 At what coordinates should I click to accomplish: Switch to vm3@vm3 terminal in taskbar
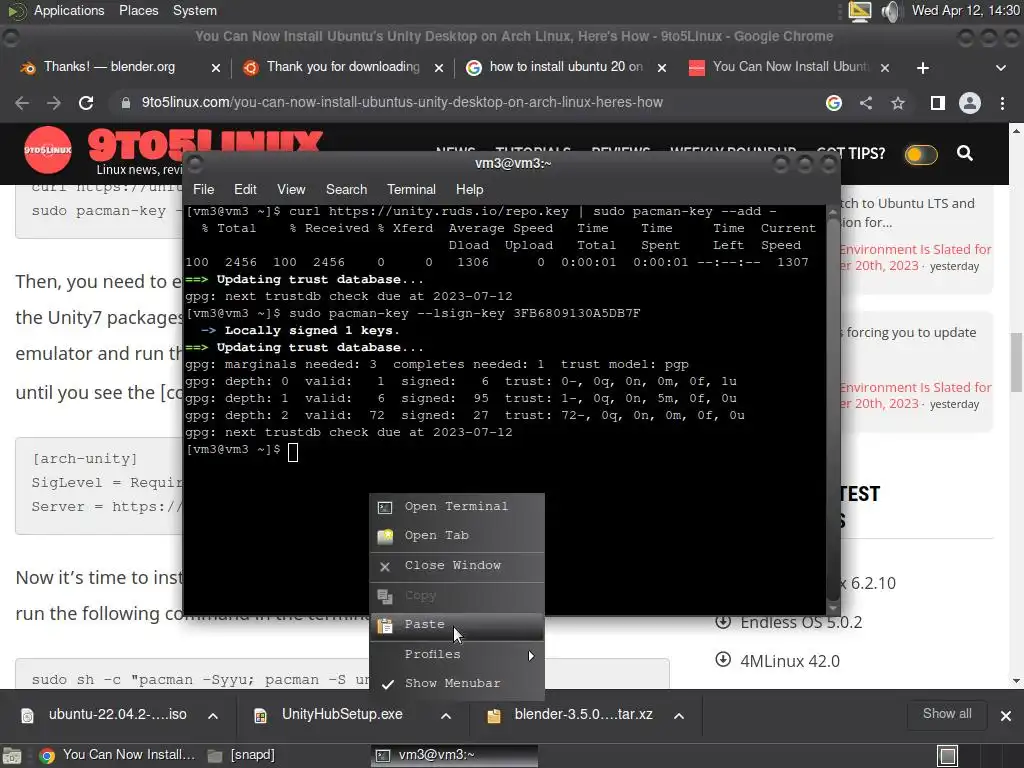tap(455, 756)
